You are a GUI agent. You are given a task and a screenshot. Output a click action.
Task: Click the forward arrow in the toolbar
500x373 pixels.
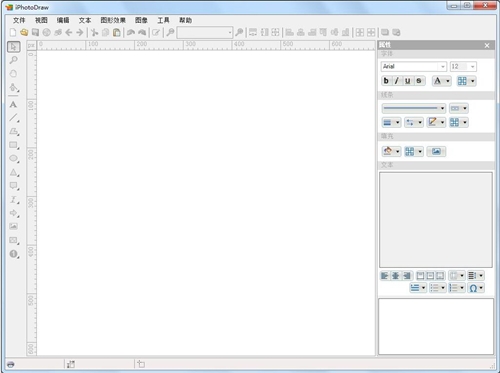80,32
